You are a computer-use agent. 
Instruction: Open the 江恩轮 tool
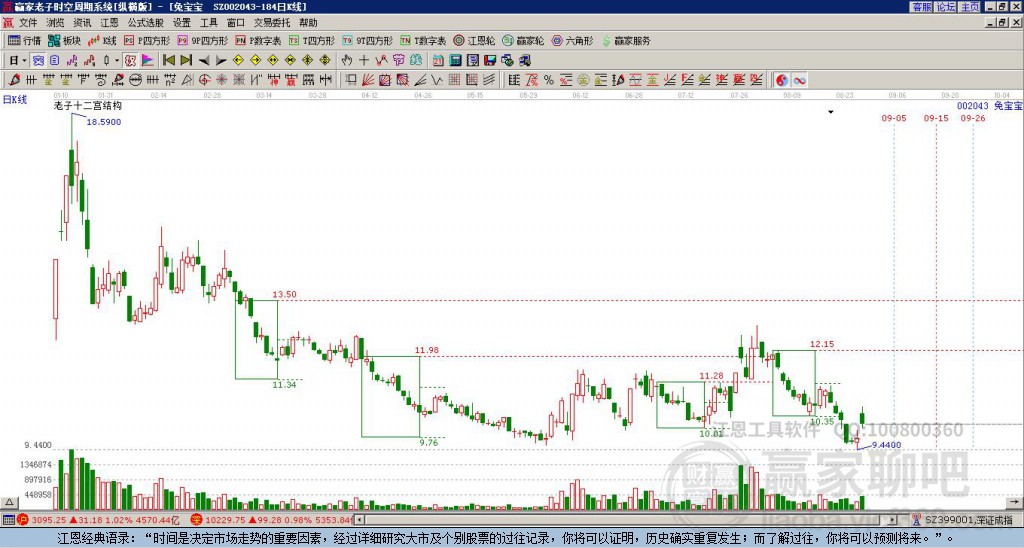point(474,40)
